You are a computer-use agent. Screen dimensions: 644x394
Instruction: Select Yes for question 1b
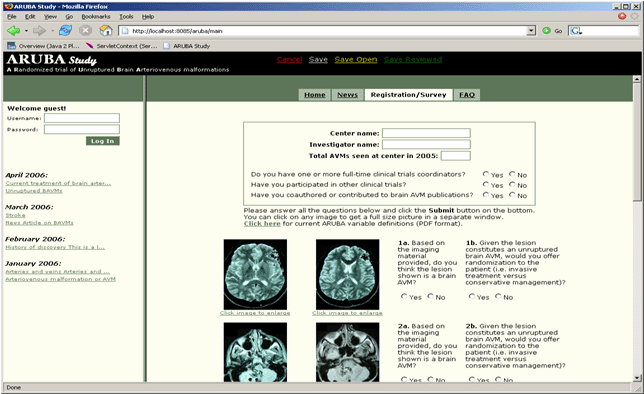click(472, 296)
